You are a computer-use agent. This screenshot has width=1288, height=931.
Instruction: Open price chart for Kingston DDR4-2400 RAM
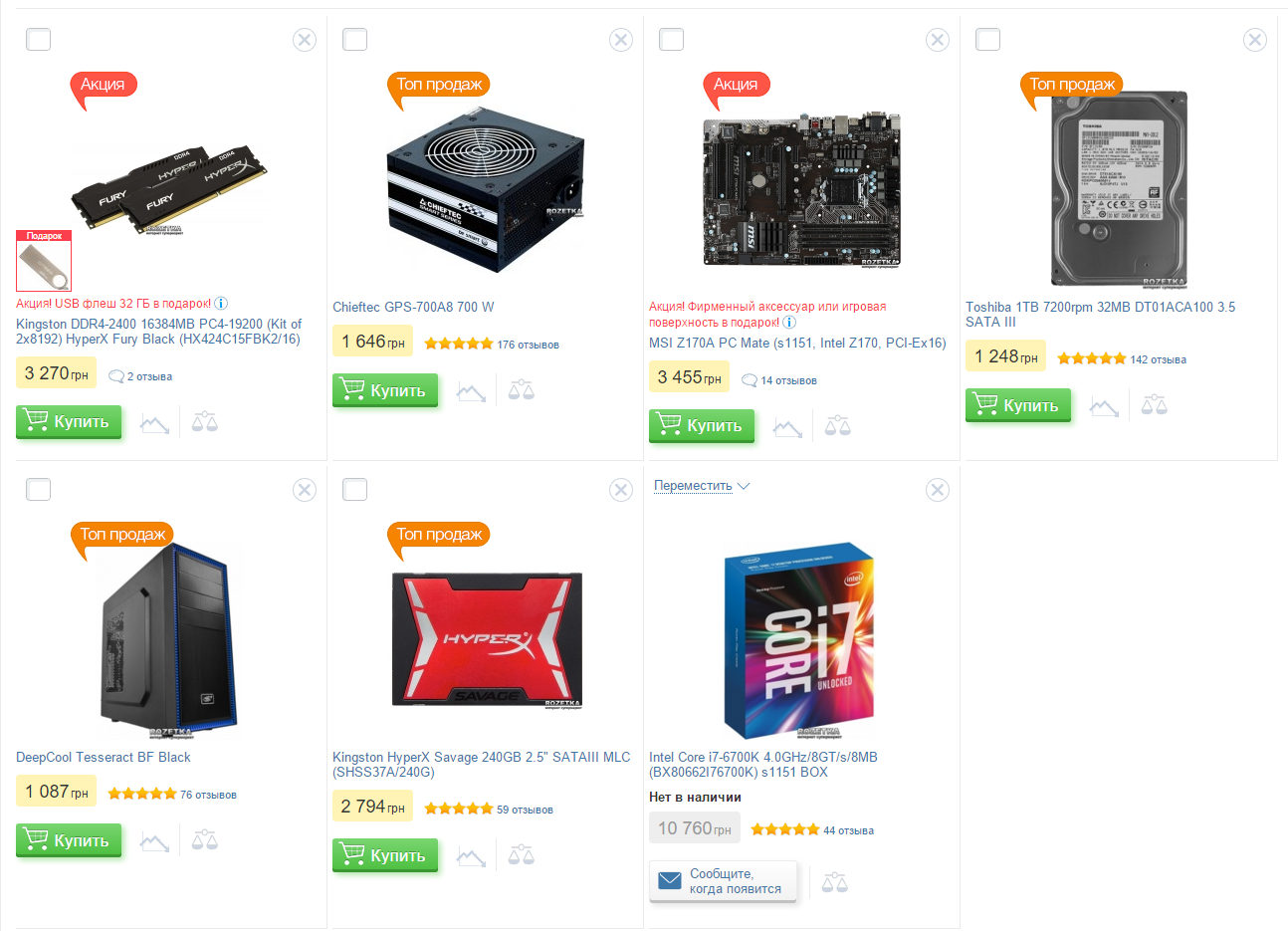point(154,424)
